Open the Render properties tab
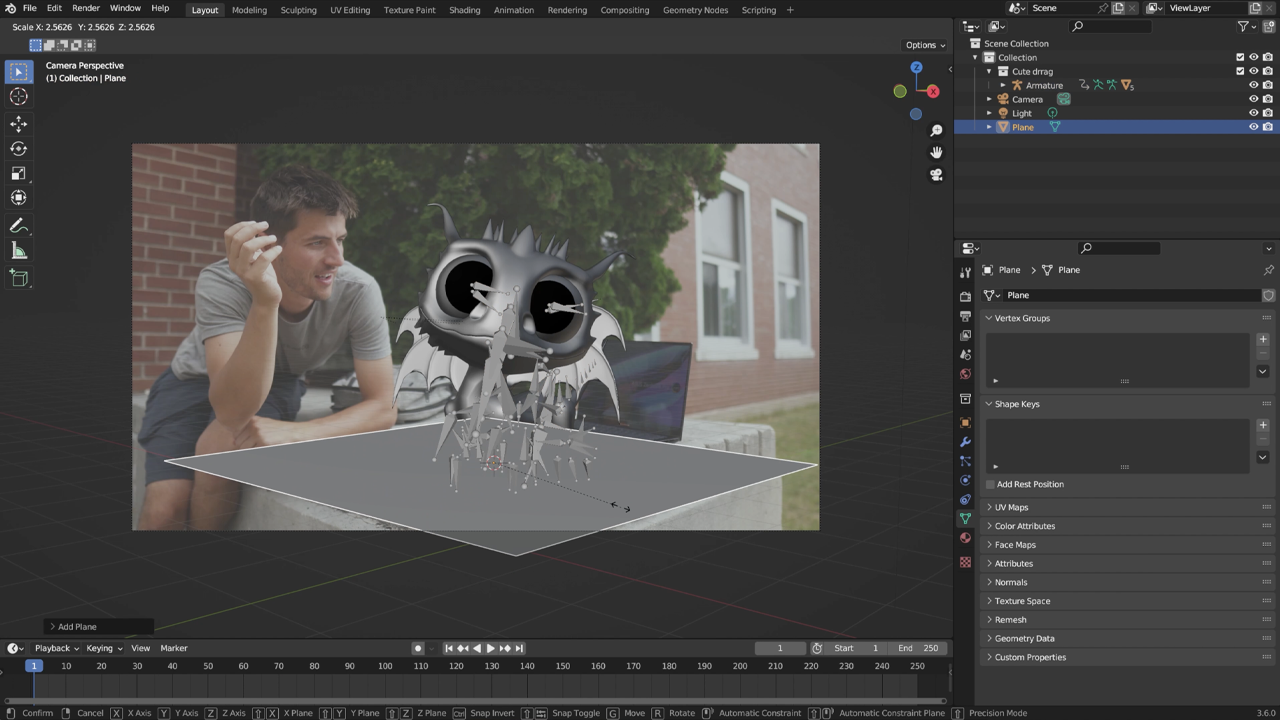1280x720 pixels. tap(965, 297)
